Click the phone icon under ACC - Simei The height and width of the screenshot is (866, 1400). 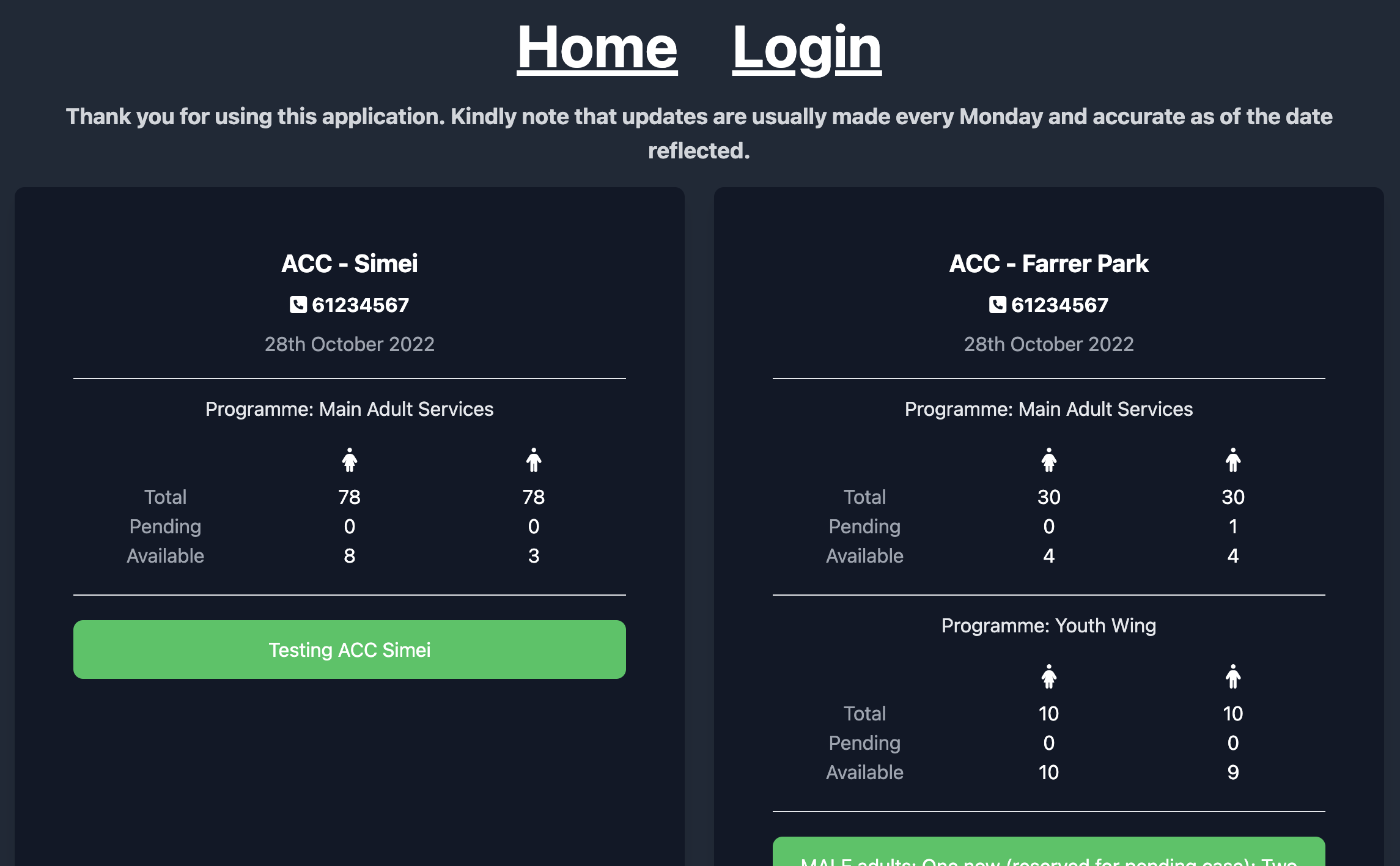click(x=298, y=305)
